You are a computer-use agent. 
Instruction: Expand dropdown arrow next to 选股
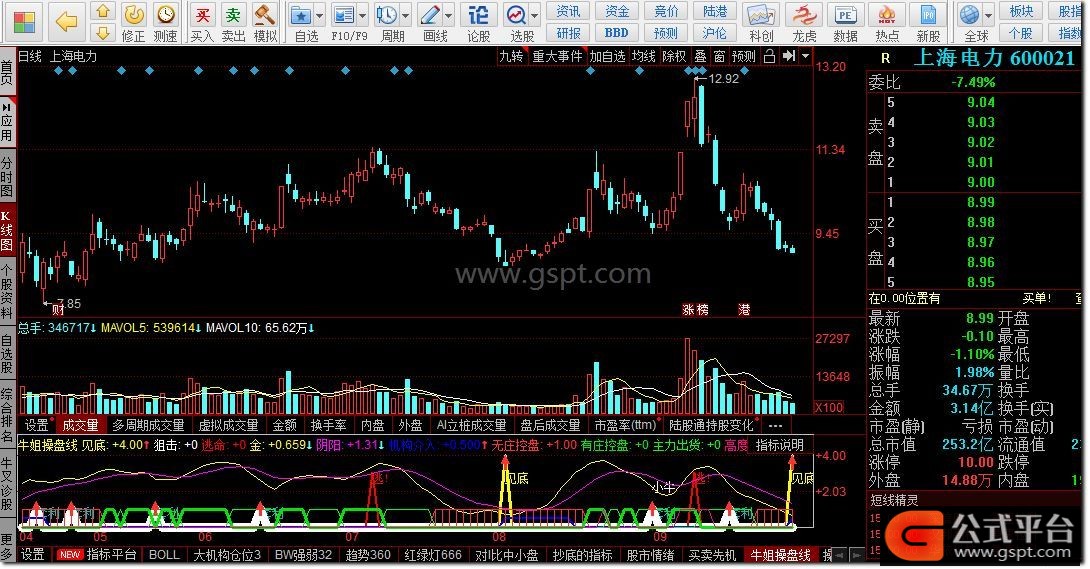(535, 15)
